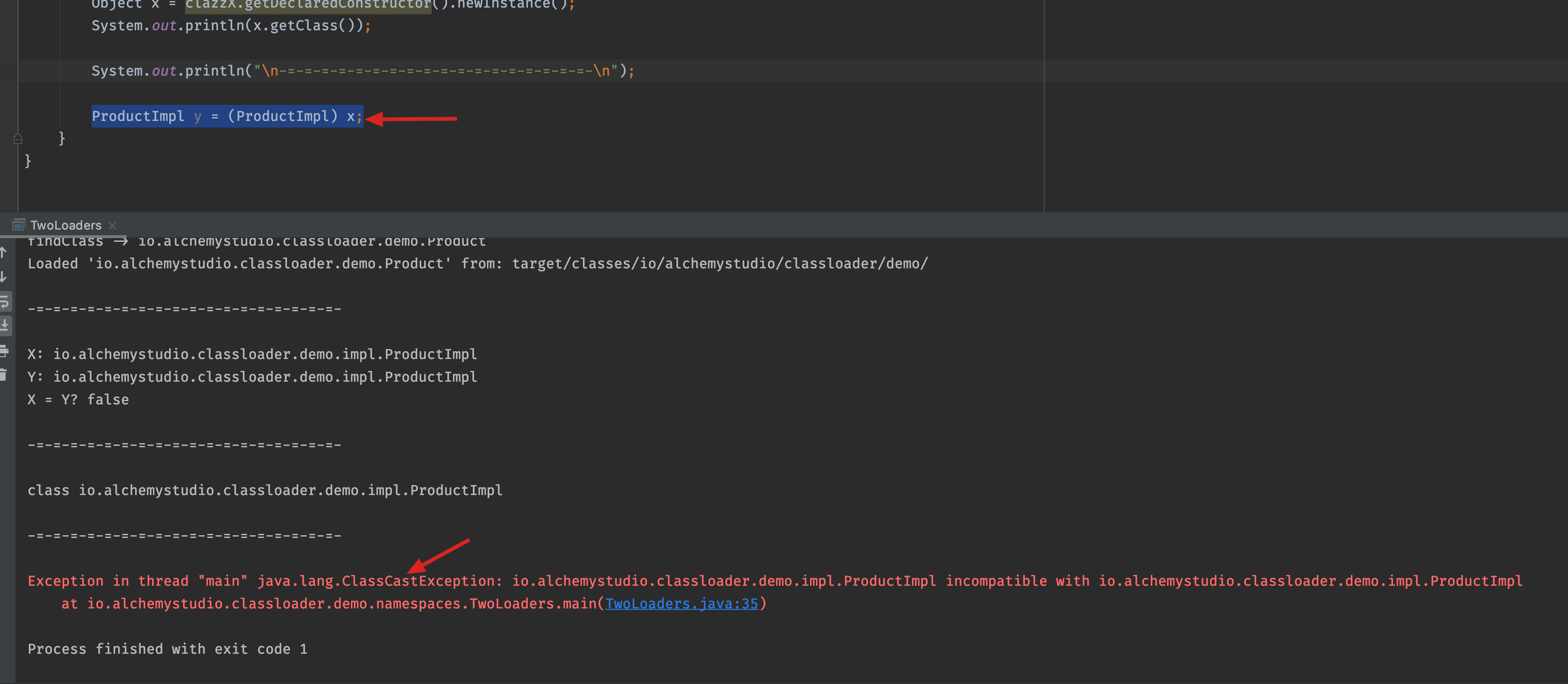The image size is (1568, 684).
Task: Select the TwoLoaders run tab
Action: [x=66, y=225]
